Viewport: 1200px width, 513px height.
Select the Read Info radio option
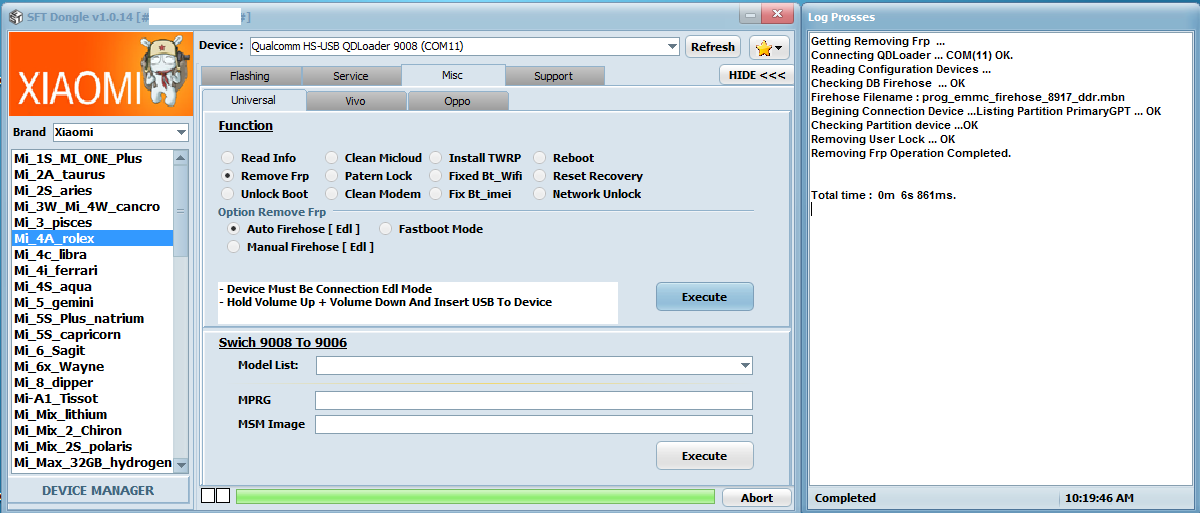pos(259,158)
